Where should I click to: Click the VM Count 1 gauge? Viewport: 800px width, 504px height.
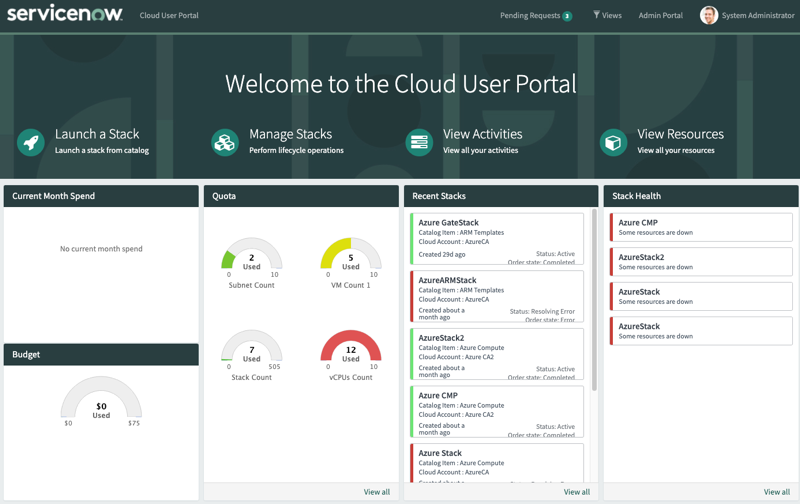pyautogui.click(x=351, y=254)
